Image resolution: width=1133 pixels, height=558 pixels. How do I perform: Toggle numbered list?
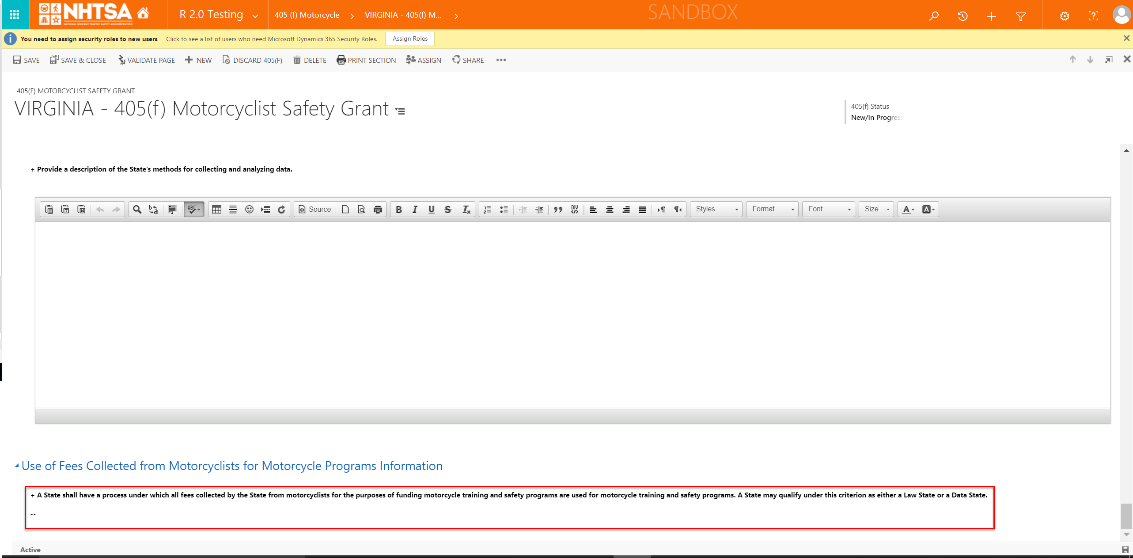[x=488, y=209]
